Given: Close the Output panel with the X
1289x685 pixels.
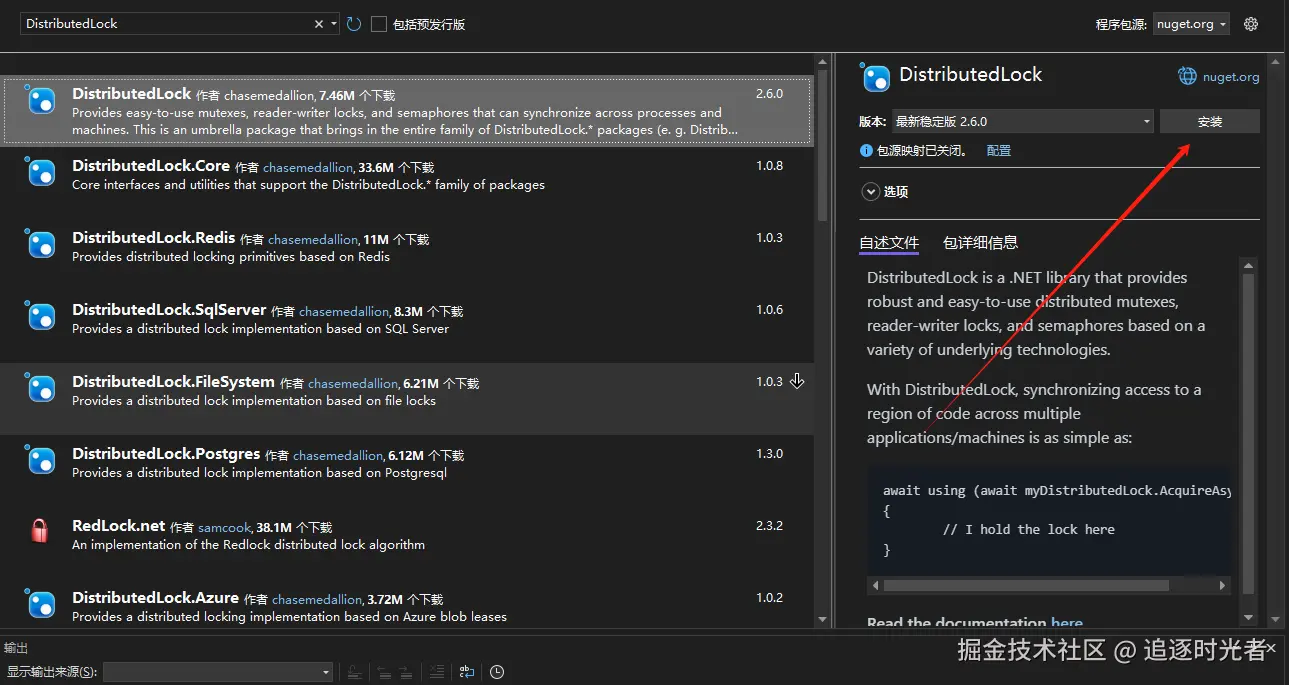Looking at the screenshot, I should coord(1271,648).
